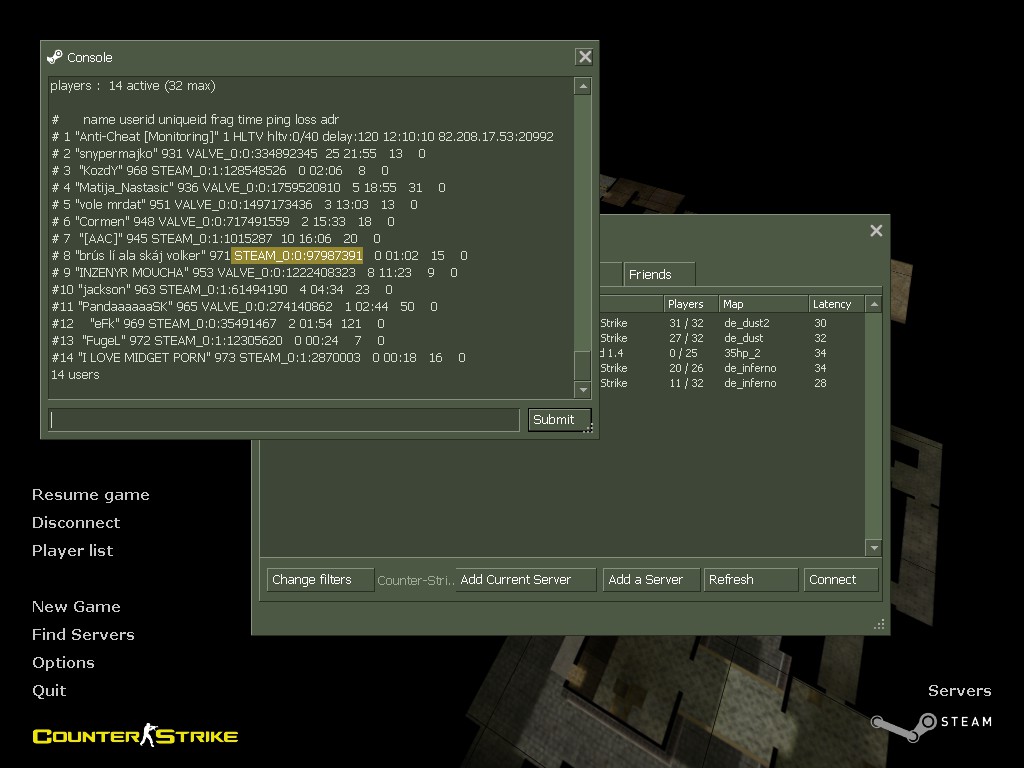Start a New Game
Screen dimensions: 1024x768
pyautogui.click(x=76, y=607)
